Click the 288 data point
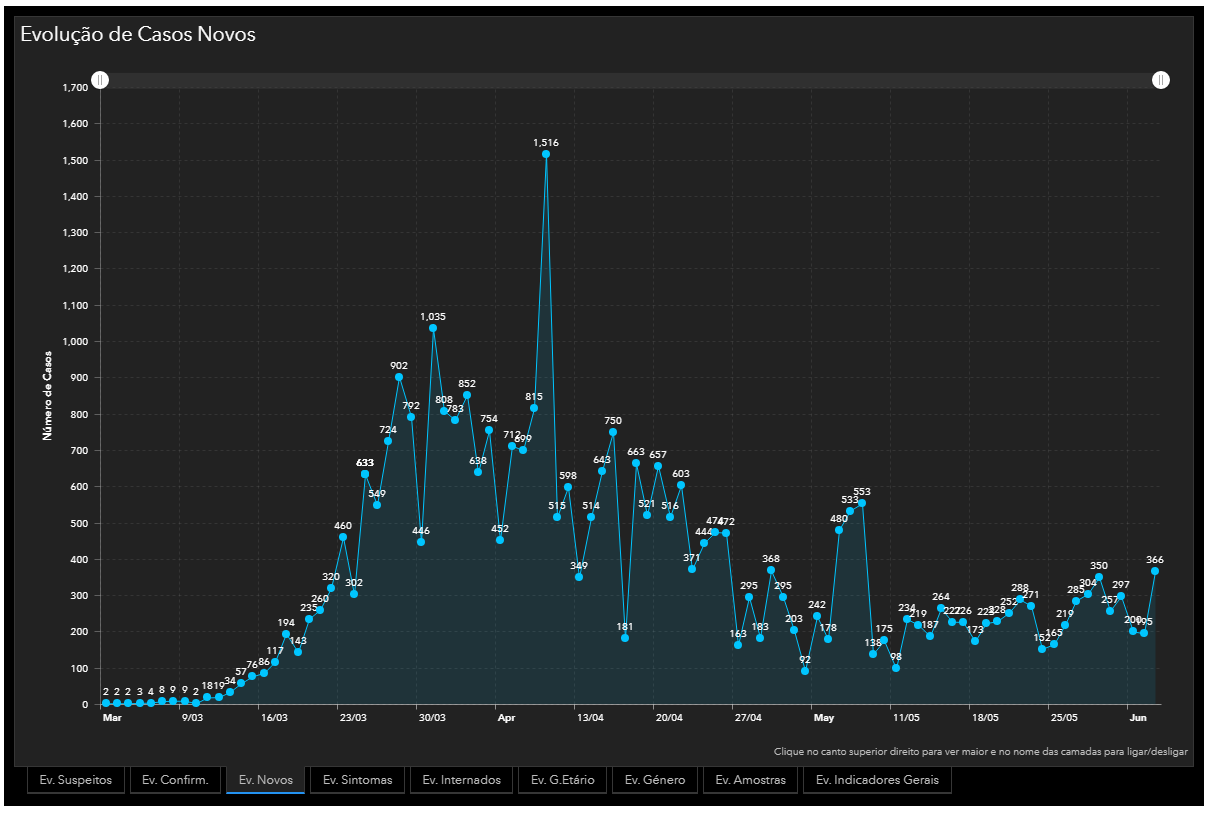The image size is (1209, 813). pyautogui.click(x=1020, y=599)
